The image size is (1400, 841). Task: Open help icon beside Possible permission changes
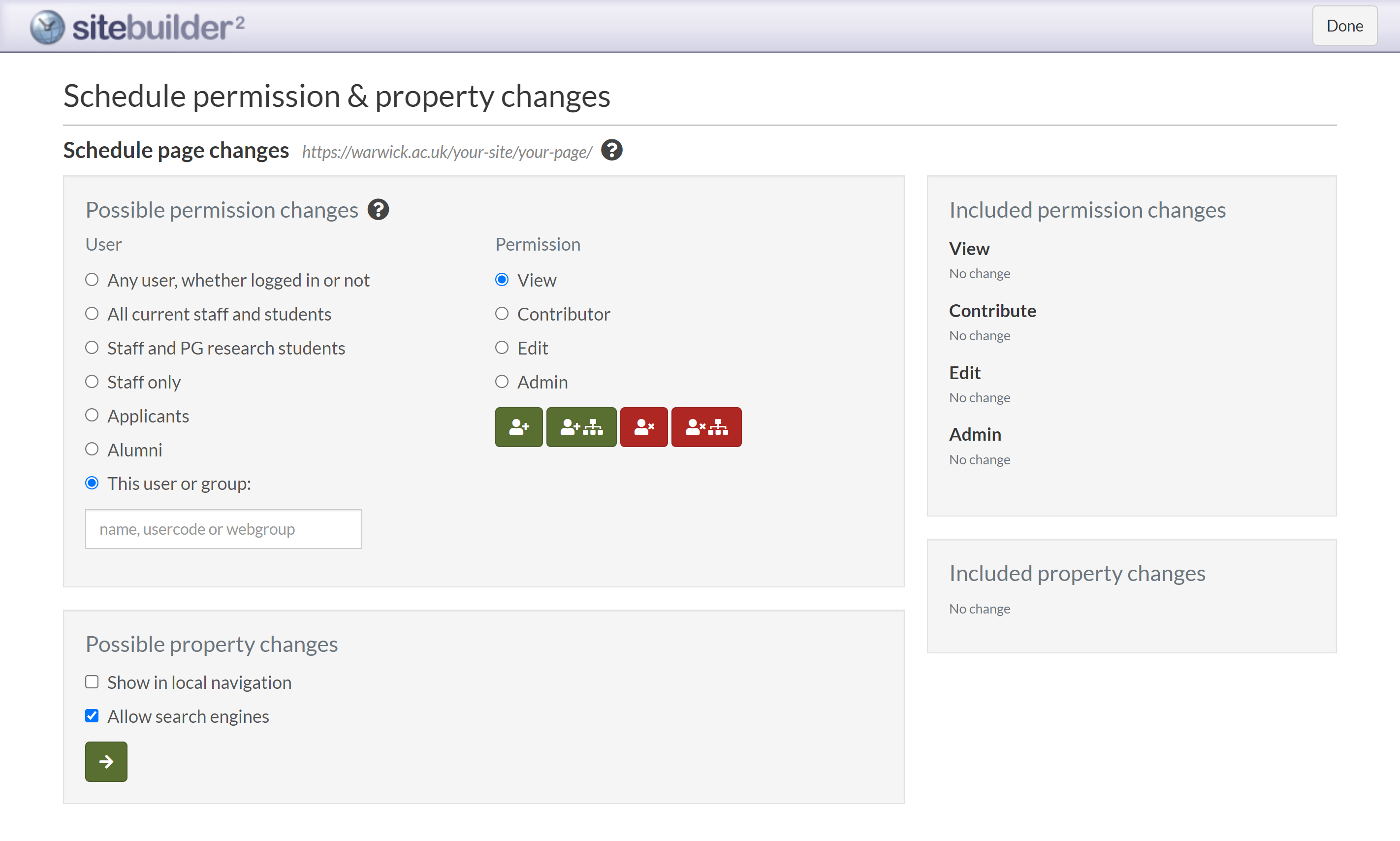[x=378, y=210]
